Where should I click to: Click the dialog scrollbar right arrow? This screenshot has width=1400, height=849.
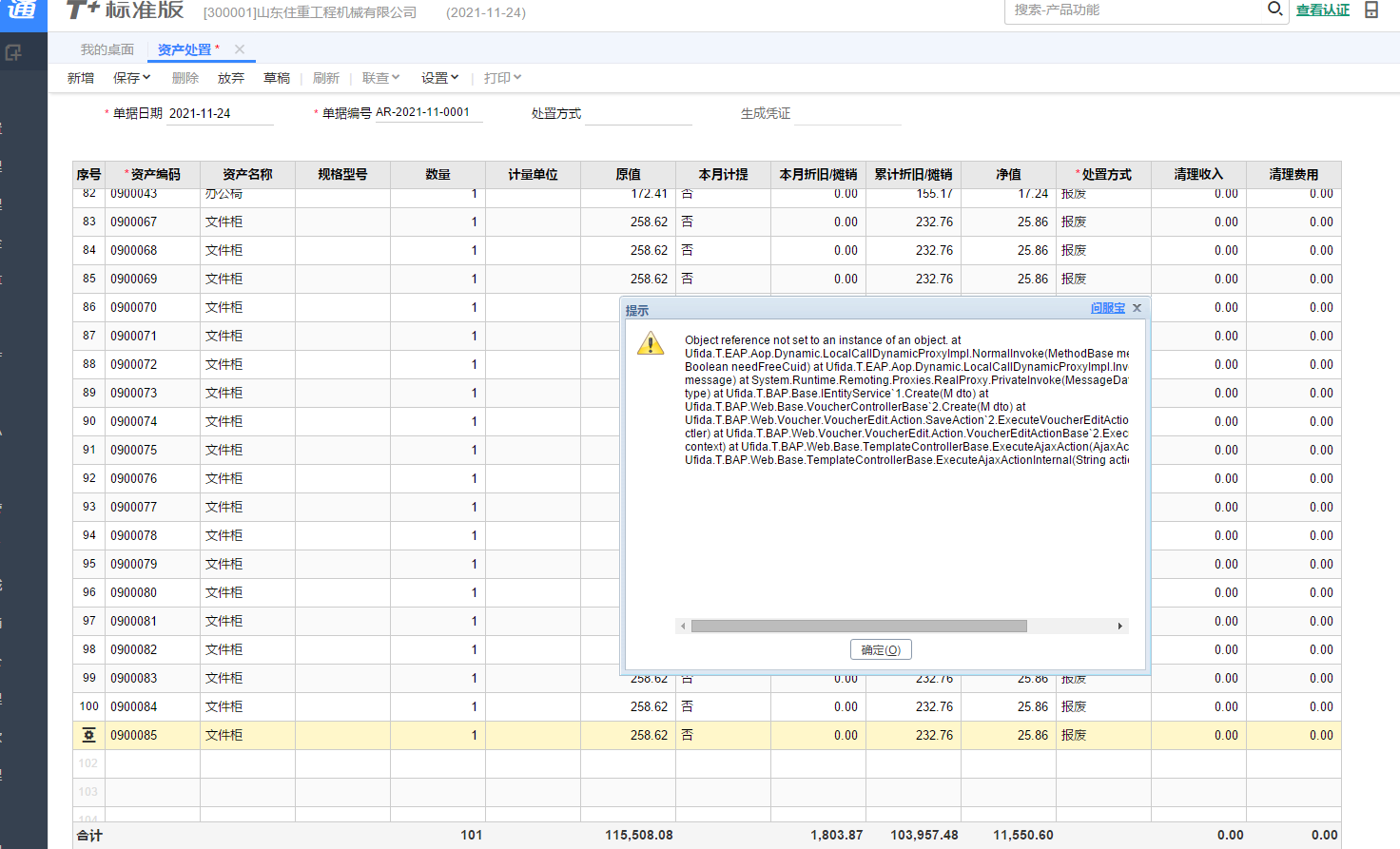tap(1120, 626)
